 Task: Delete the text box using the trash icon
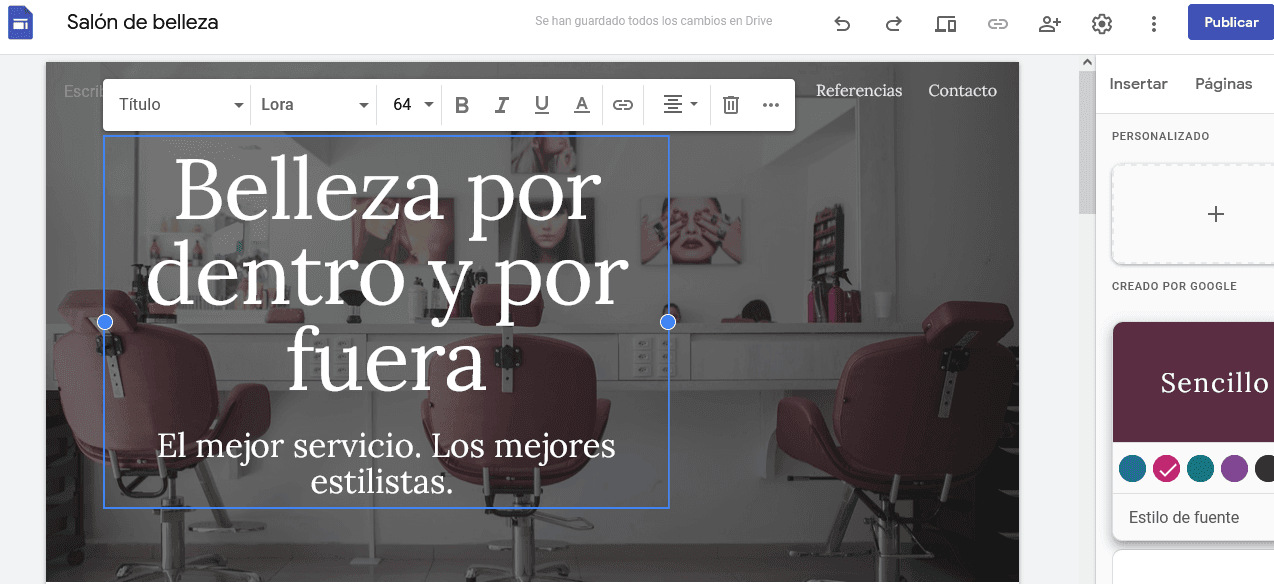tap(730, 104)
